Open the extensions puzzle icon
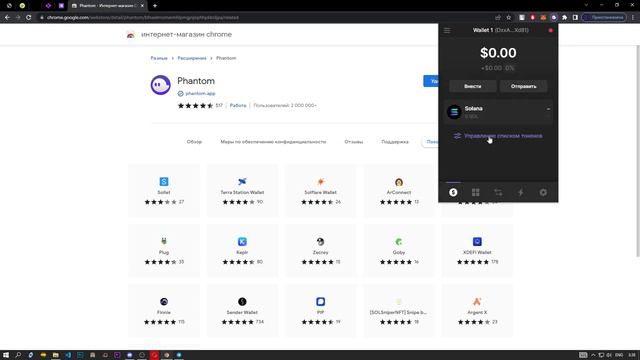Screen dimensions: 640x360 click(x=564, y=17)
